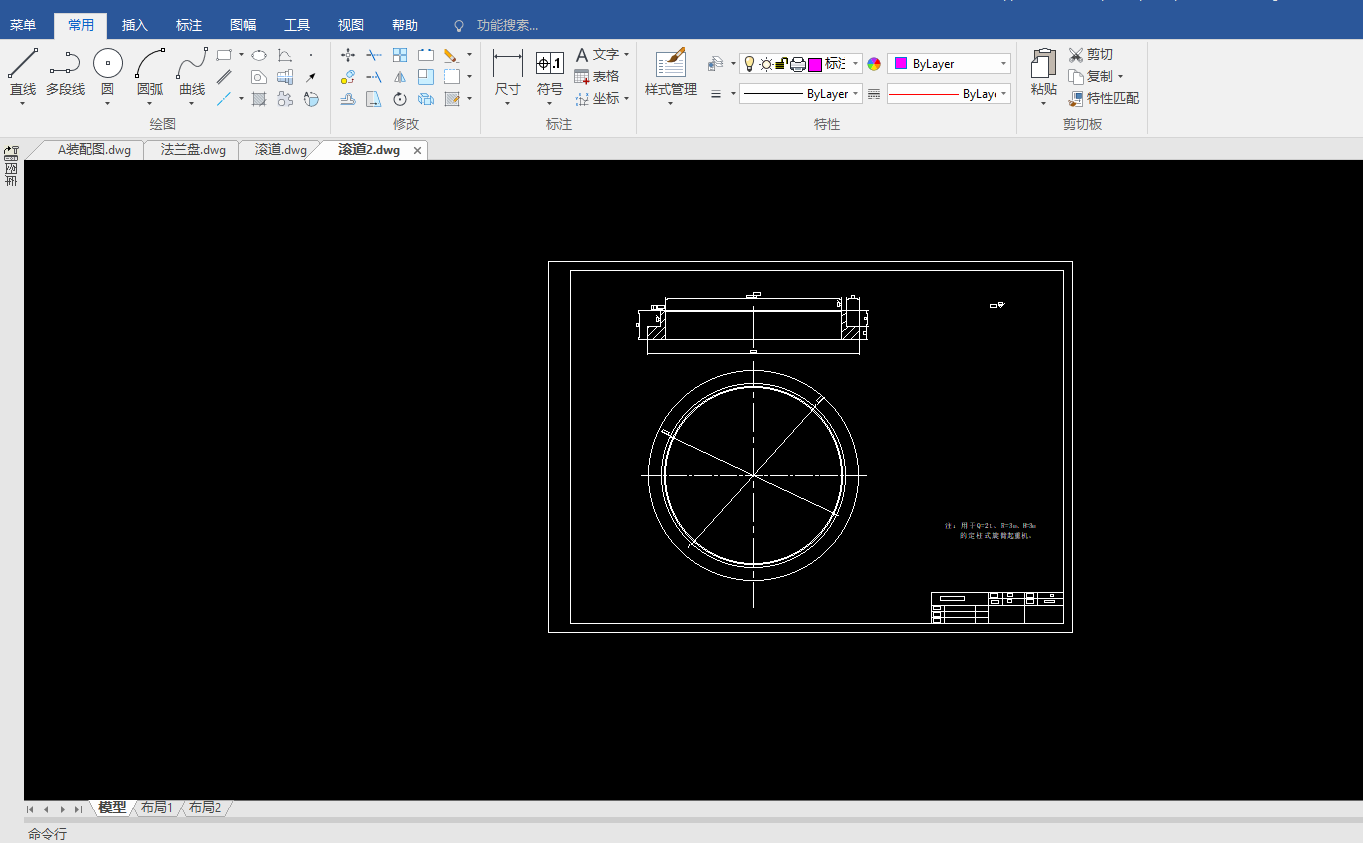The image size is (1363, 843).
Task: Click the 特性匹配 (Match Properties) button
Action: (1104, 98)
